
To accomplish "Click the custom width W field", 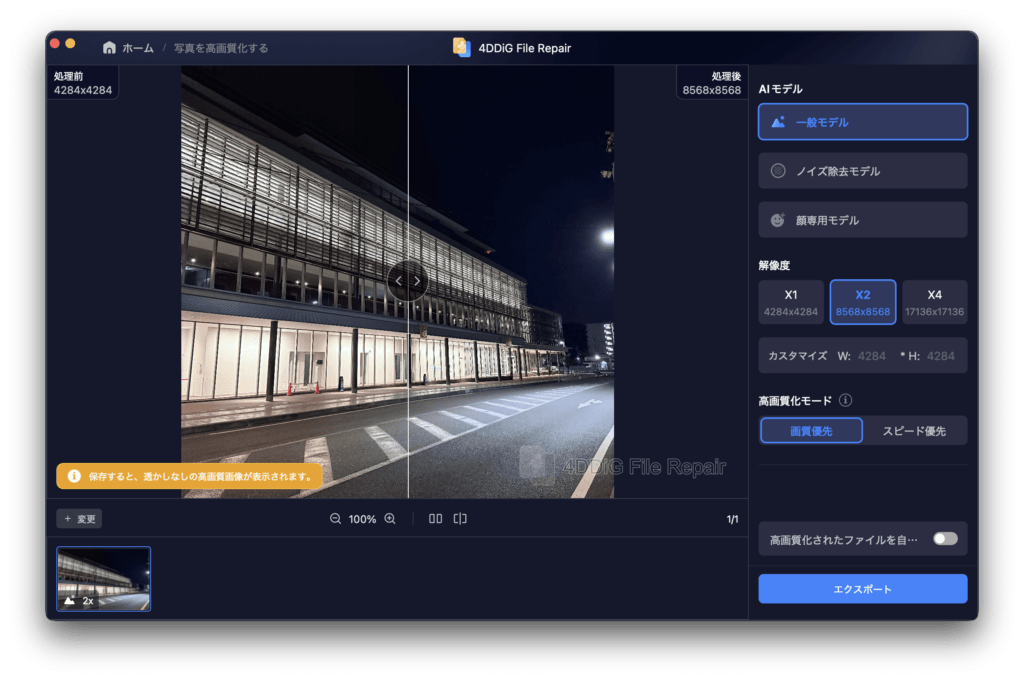I will click(x=872, y=356).
